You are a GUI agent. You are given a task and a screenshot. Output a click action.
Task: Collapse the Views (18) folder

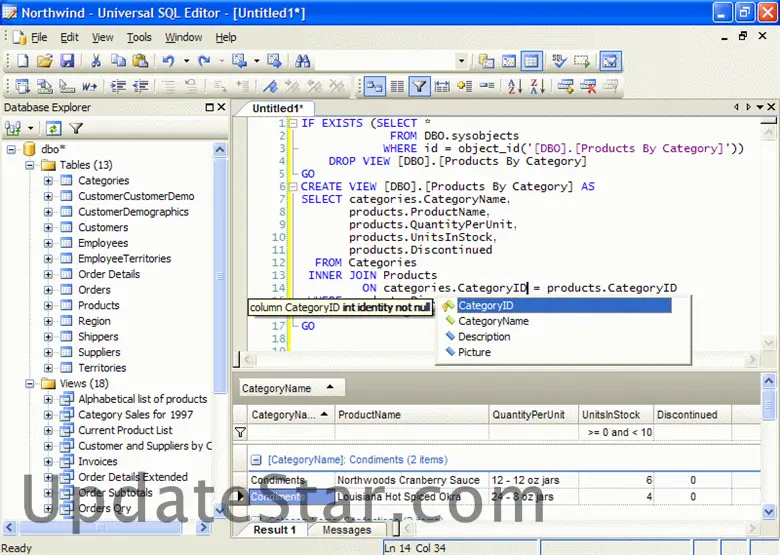tap(30, 383)
